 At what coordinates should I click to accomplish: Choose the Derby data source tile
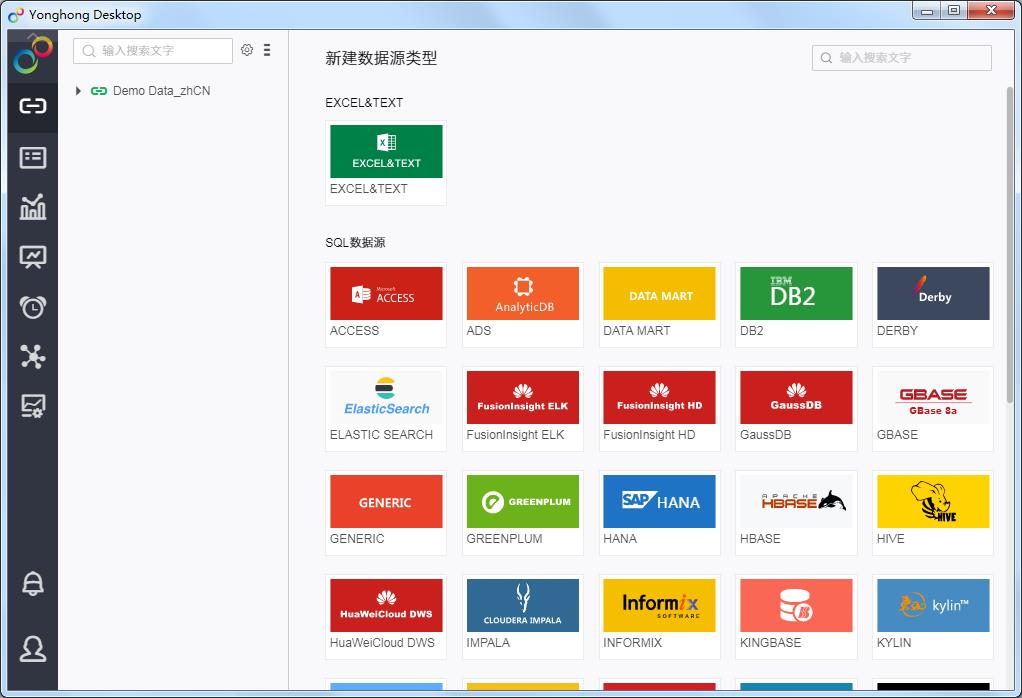pyautogui.click(x=933, y=304)
